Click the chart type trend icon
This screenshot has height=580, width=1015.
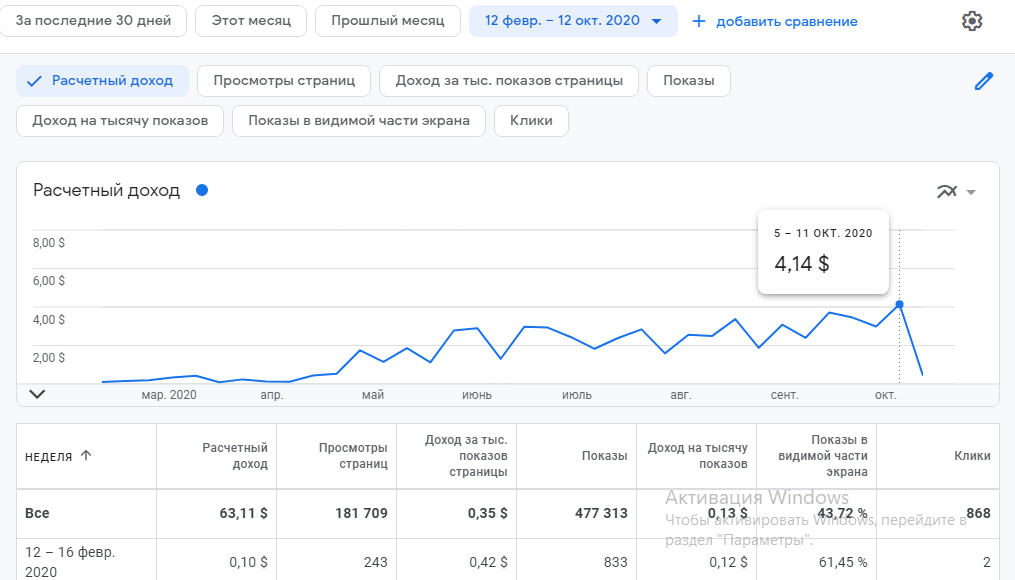click(x=946, y=192)
